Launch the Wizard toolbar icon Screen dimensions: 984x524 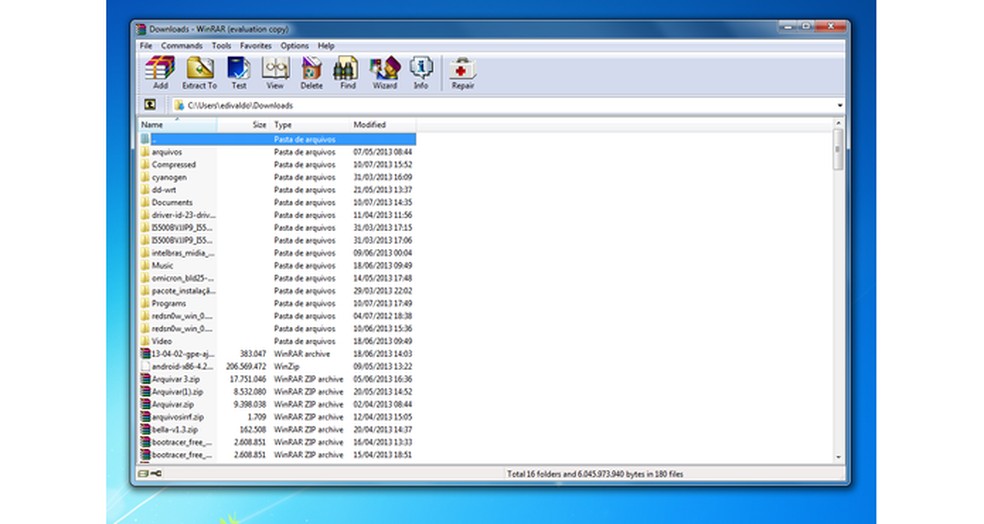click(x=385, y=68)
